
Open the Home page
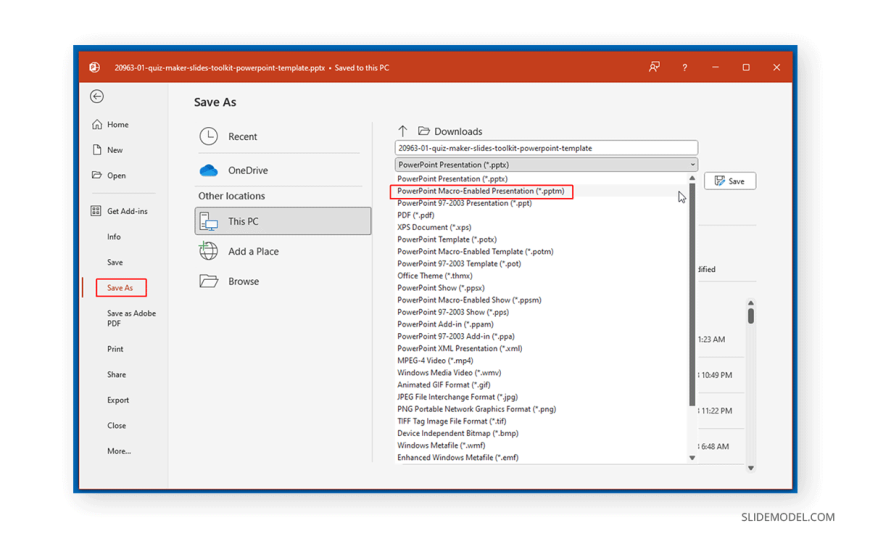click(x=110, y=124)
